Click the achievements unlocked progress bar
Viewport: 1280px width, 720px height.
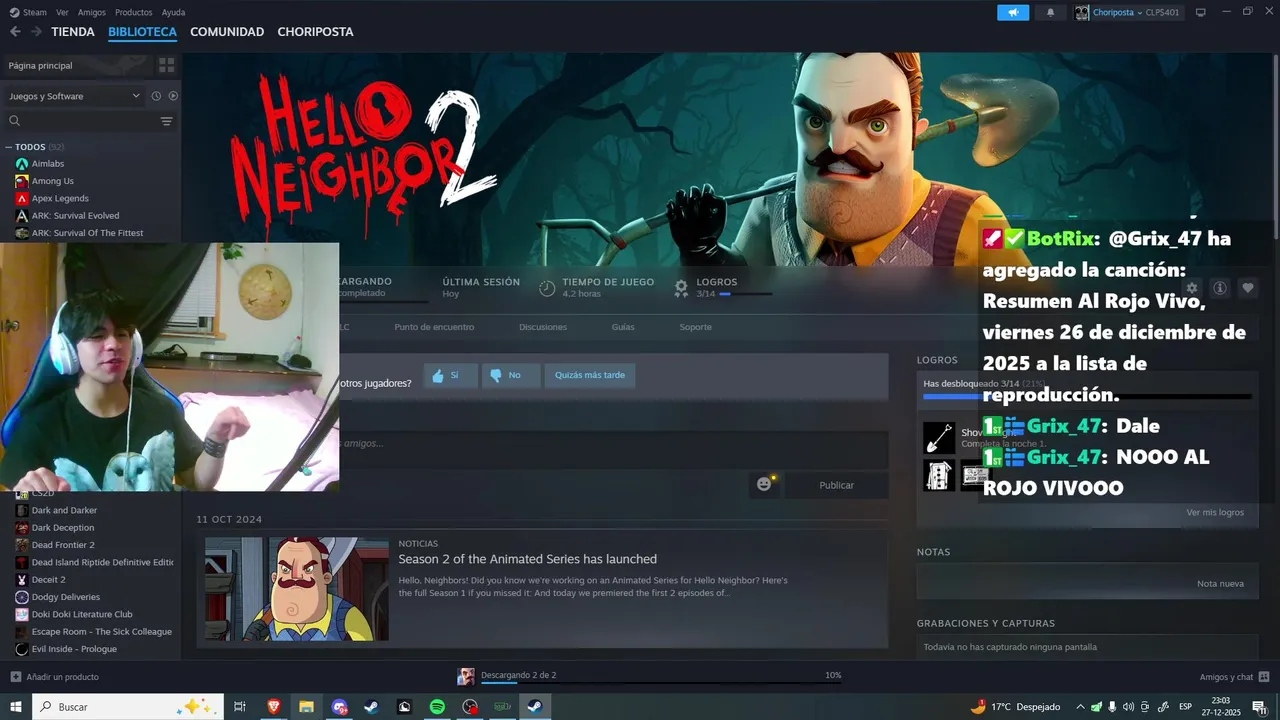(x=1087, y=397)
